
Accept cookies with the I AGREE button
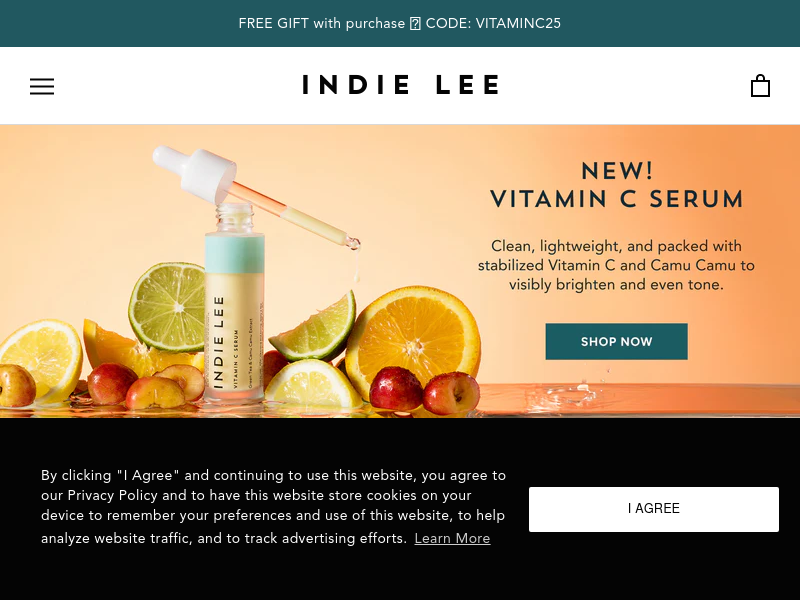[x=654, y=509]
